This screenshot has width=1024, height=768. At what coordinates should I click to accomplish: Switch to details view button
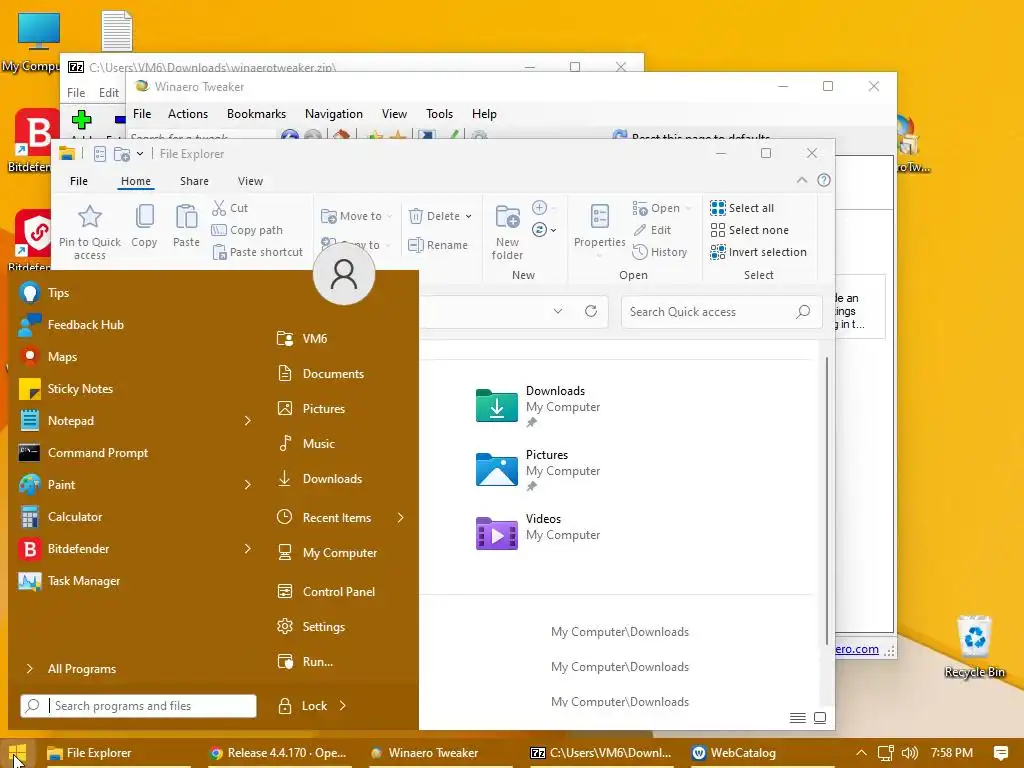coord(797,718)
